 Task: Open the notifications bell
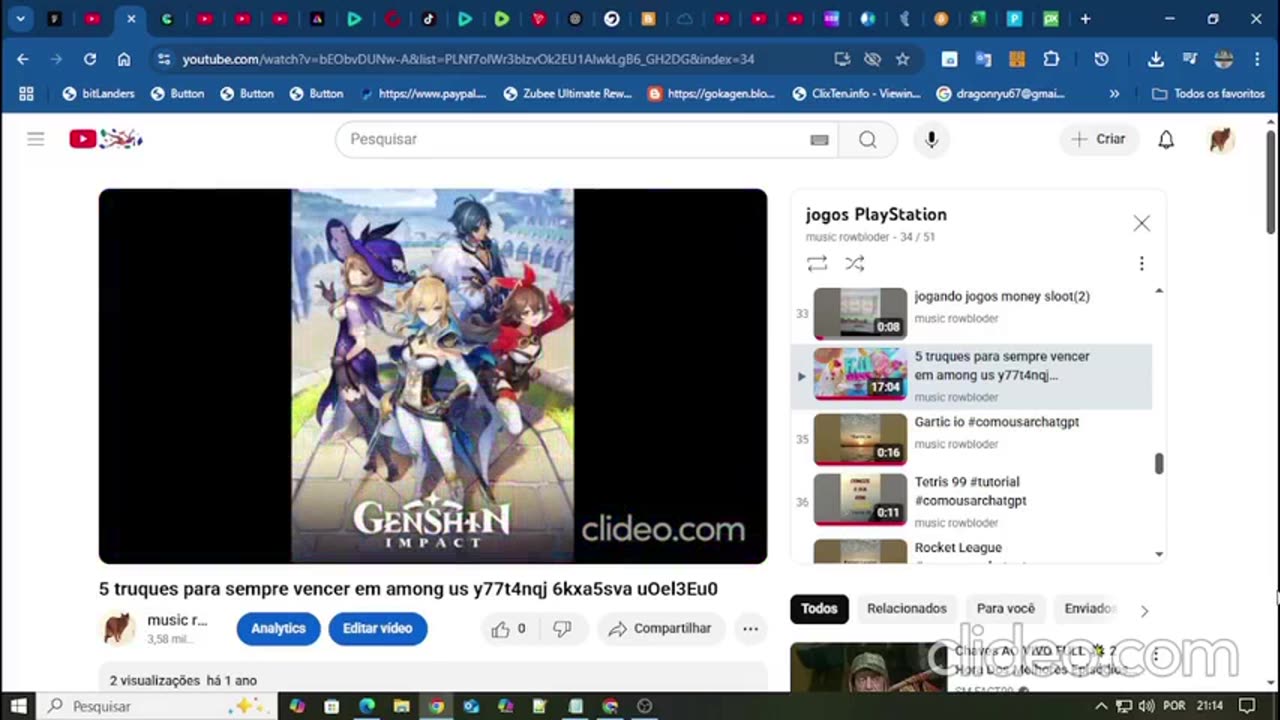(1166, 140)
